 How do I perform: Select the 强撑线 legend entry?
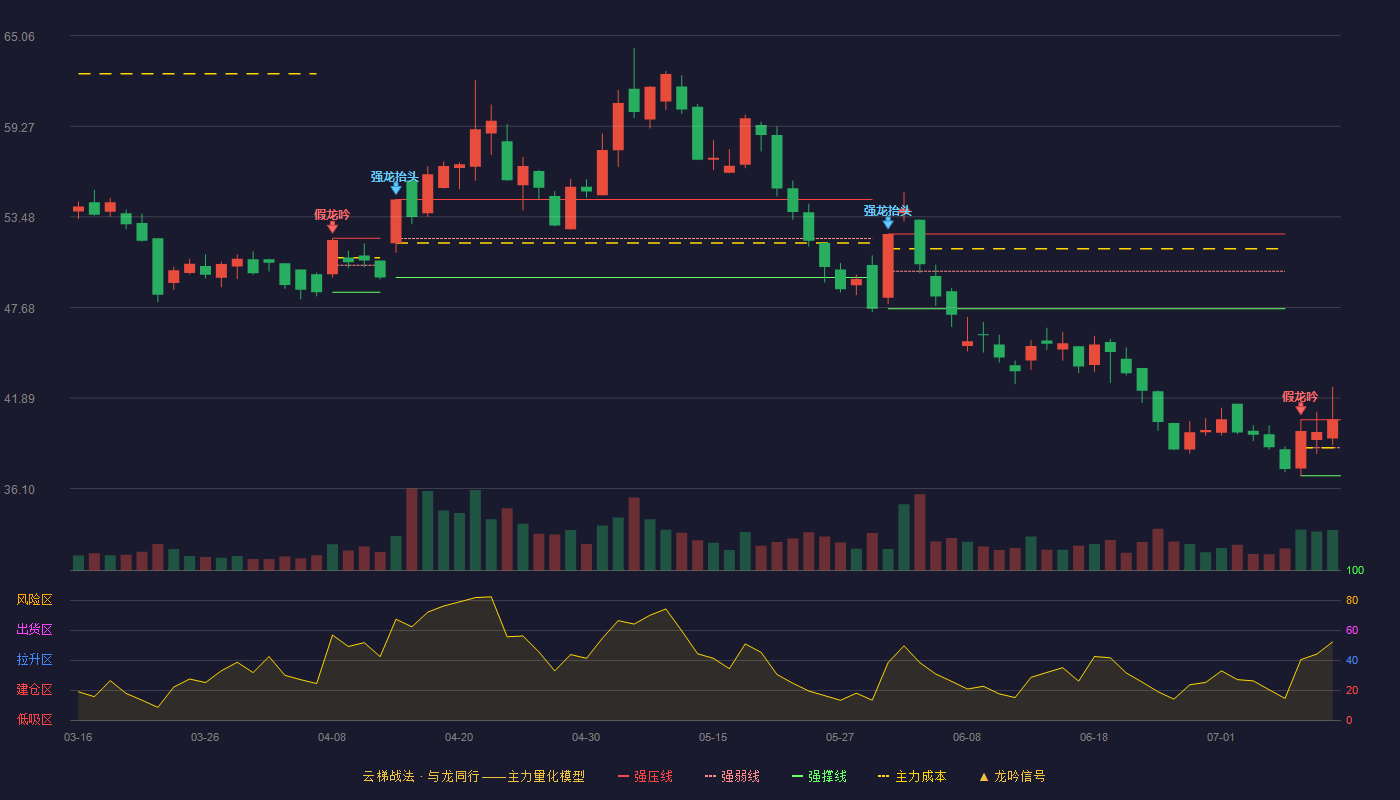pyautogui.click(x=819, y=776)
